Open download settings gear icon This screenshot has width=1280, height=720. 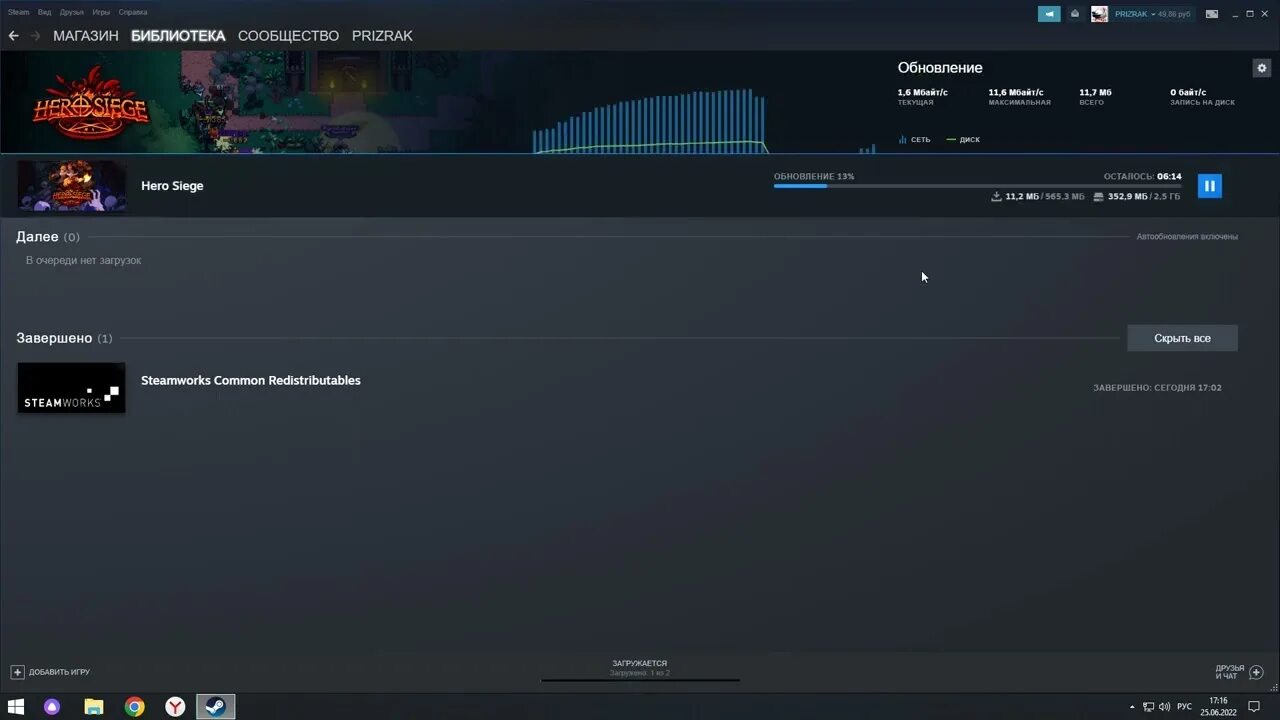[x=1261, y=68]
